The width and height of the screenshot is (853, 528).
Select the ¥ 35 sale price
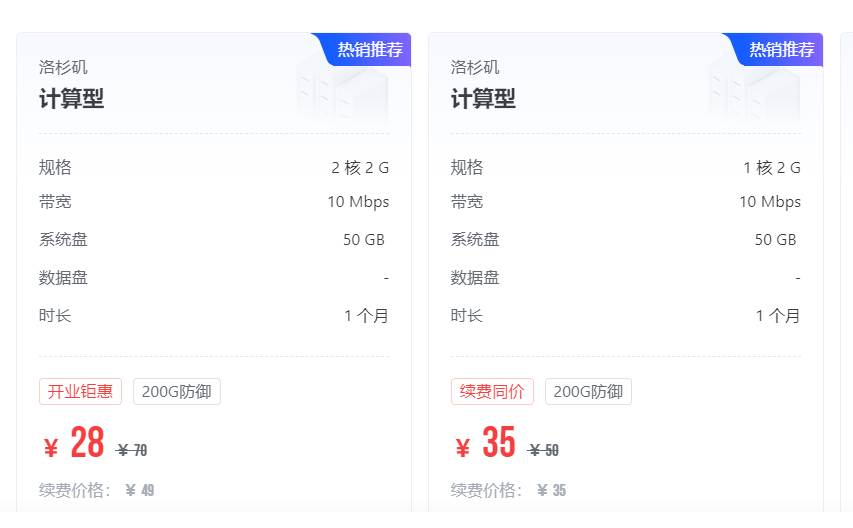point(486,443)
